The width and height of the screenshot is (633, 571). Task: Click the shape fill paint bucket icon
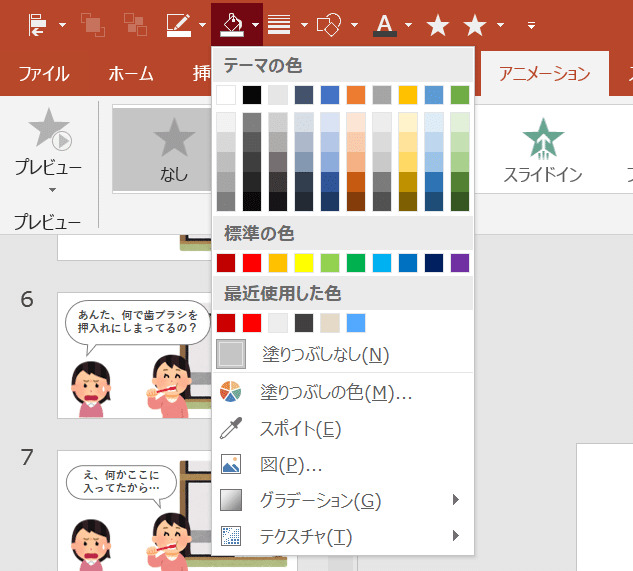tap(232, 25)
